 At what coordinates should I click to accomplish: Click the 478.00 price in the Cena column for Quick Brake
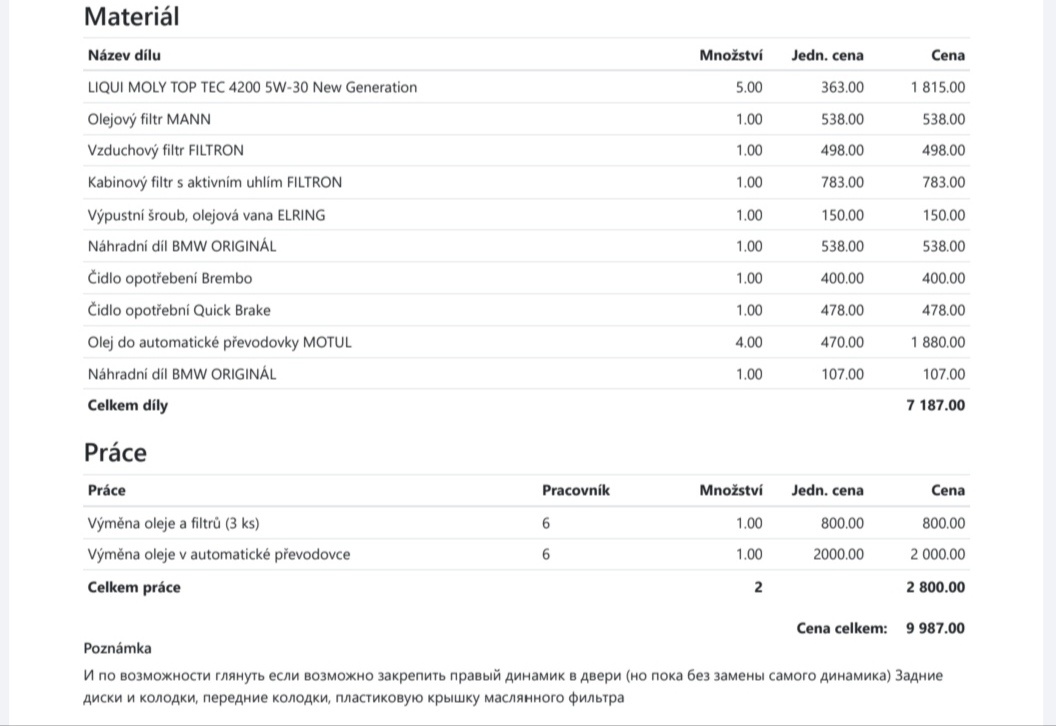click(x=944, y=310)
